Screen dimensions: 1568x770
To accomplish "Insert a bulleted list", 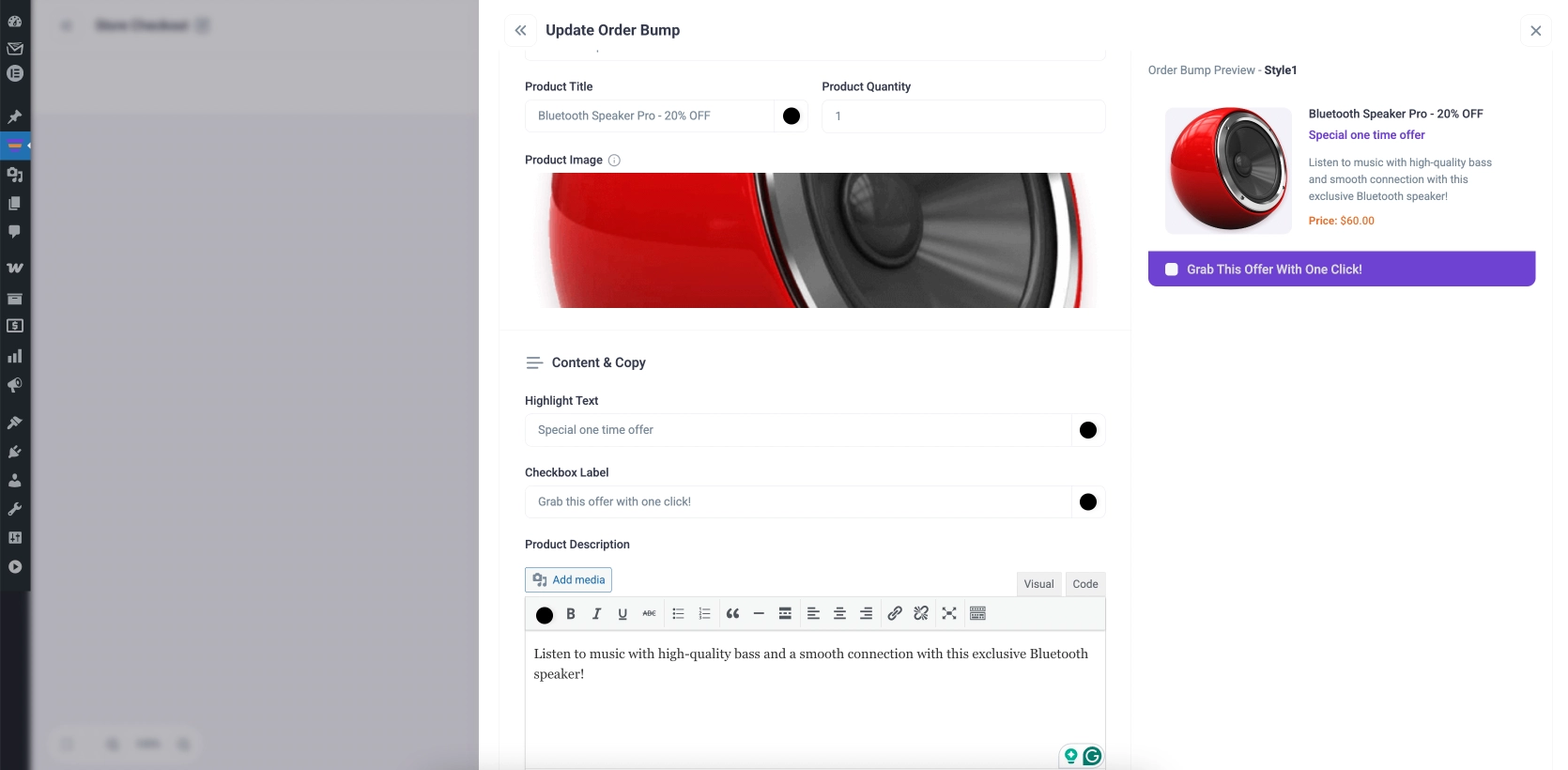I will click(x=678, y=613).
